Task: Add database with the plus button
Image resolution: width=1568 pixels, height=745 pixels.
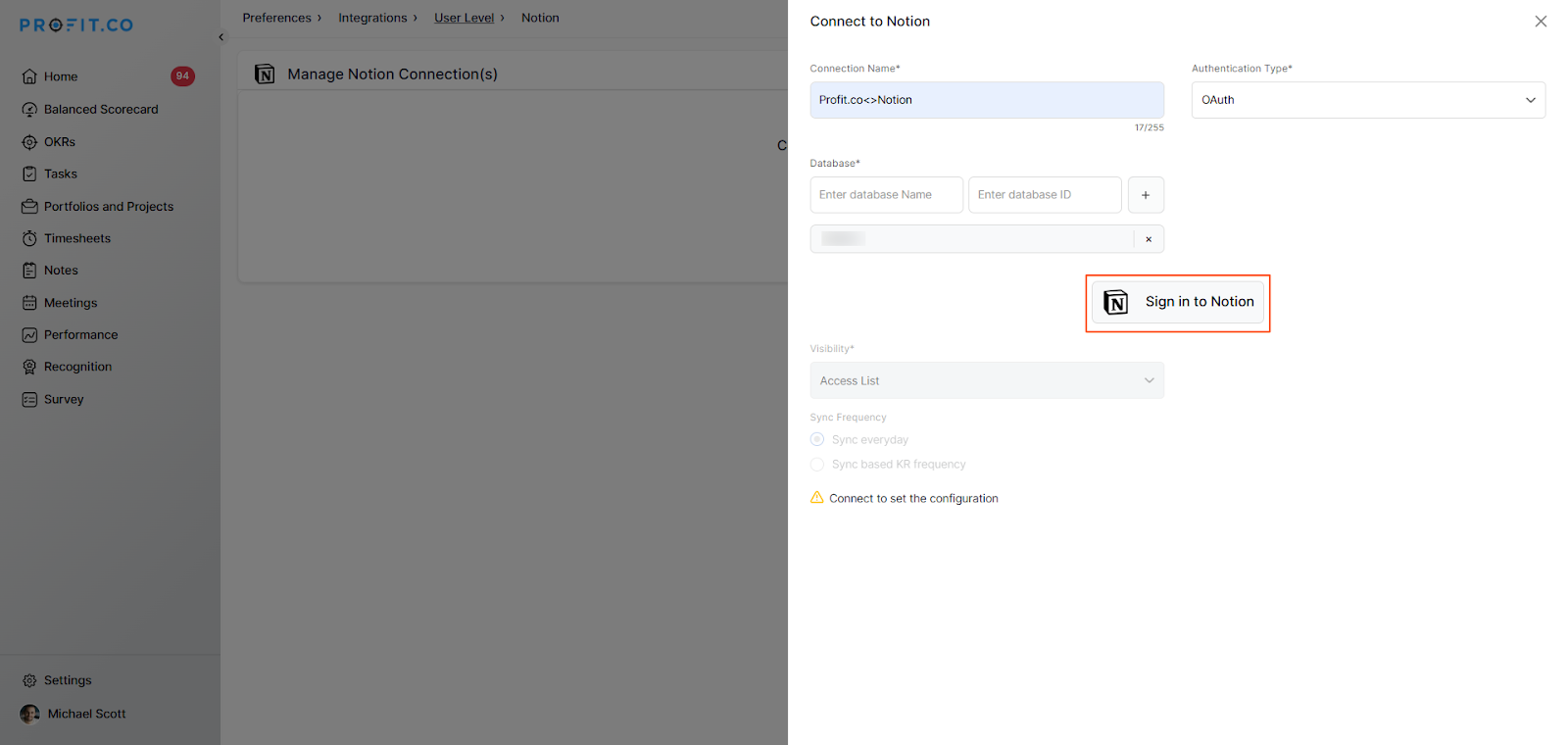Action: pyautogui.click(x=1146, y=195)
